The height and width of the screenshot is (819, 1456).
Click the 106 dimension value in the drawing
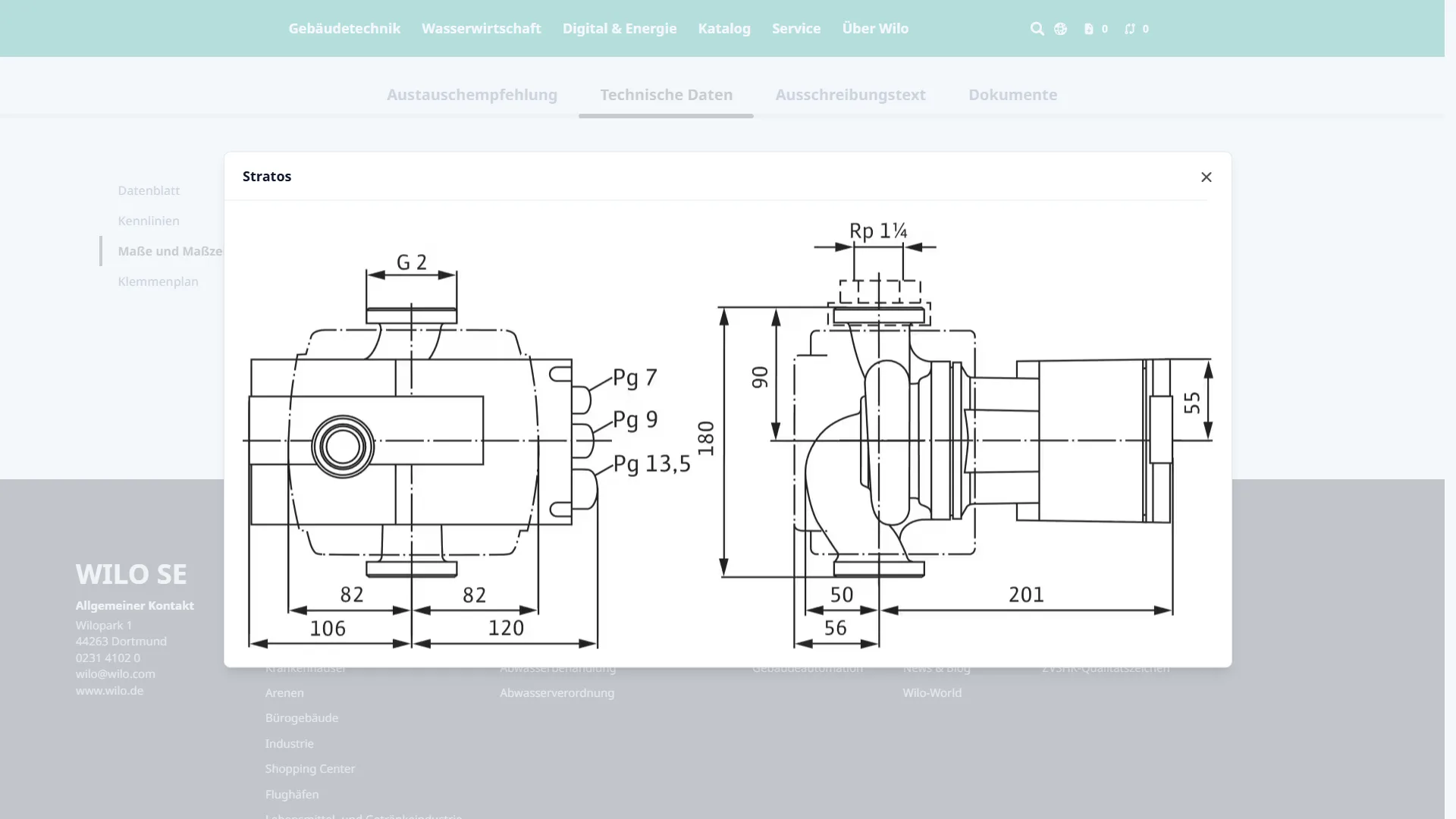point(328,628)
